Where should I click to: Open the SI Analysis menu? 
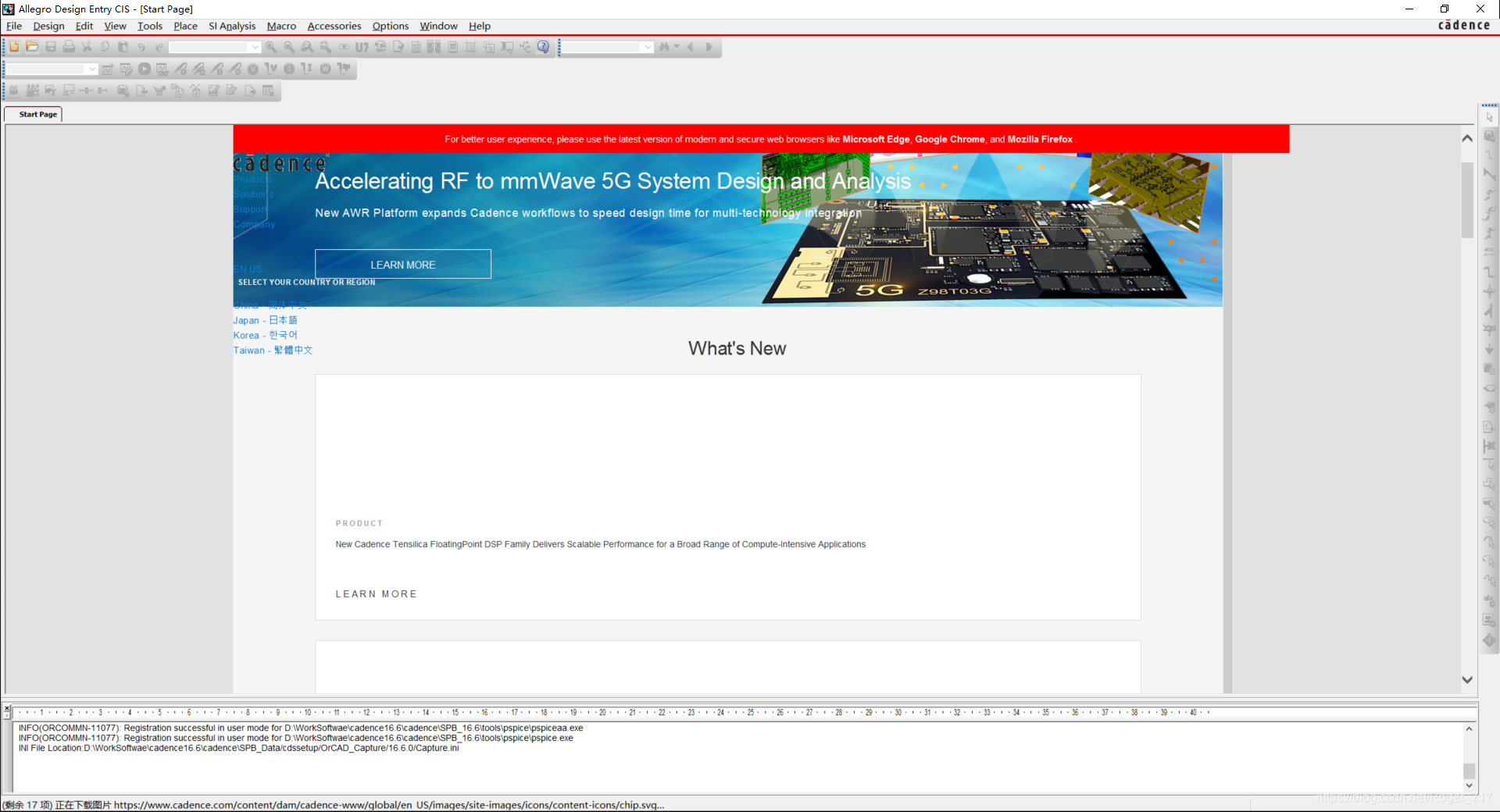tap(232, 26)
